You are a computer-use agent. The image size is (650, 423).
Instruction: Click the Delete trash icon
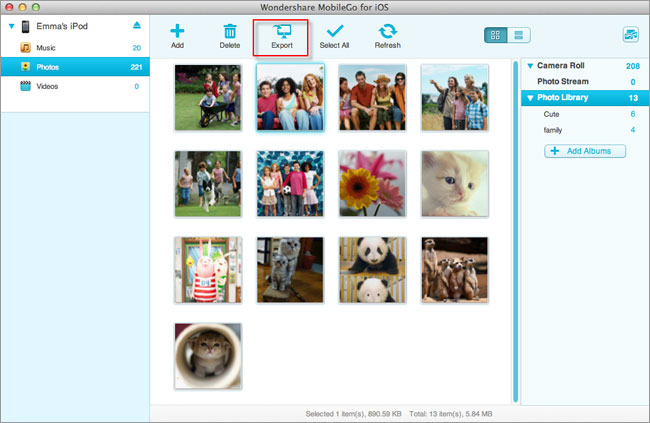[x=230, y=31]
